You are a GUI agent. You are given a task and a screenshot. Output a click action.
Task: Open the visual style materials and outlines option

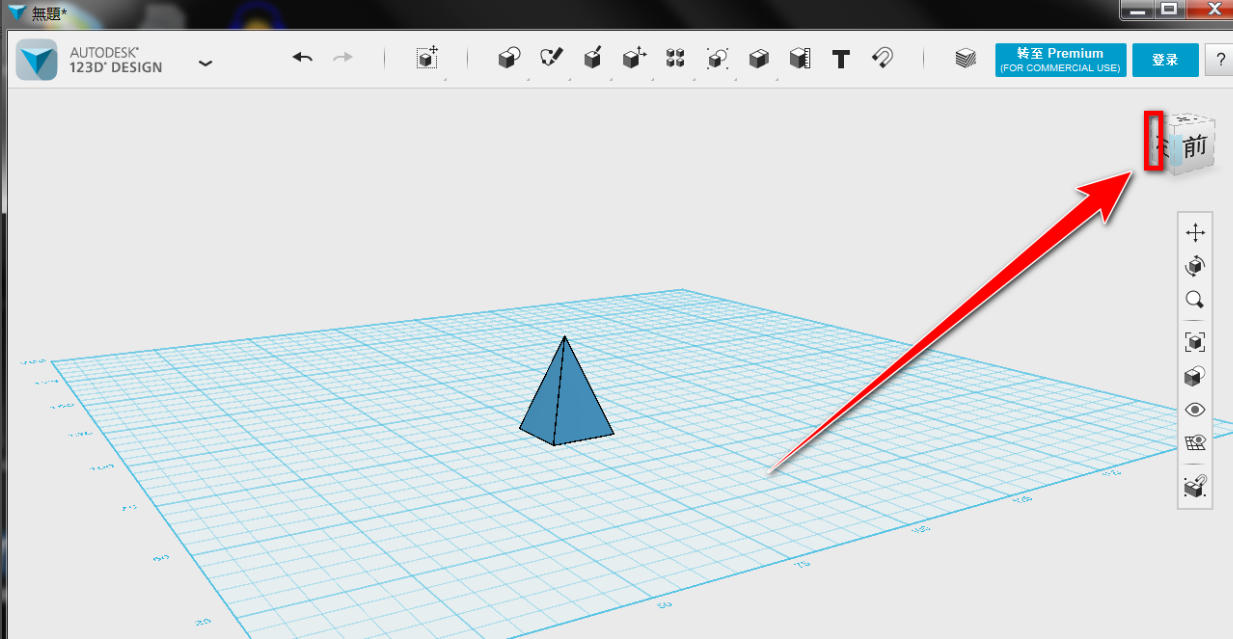(1195, 377)
